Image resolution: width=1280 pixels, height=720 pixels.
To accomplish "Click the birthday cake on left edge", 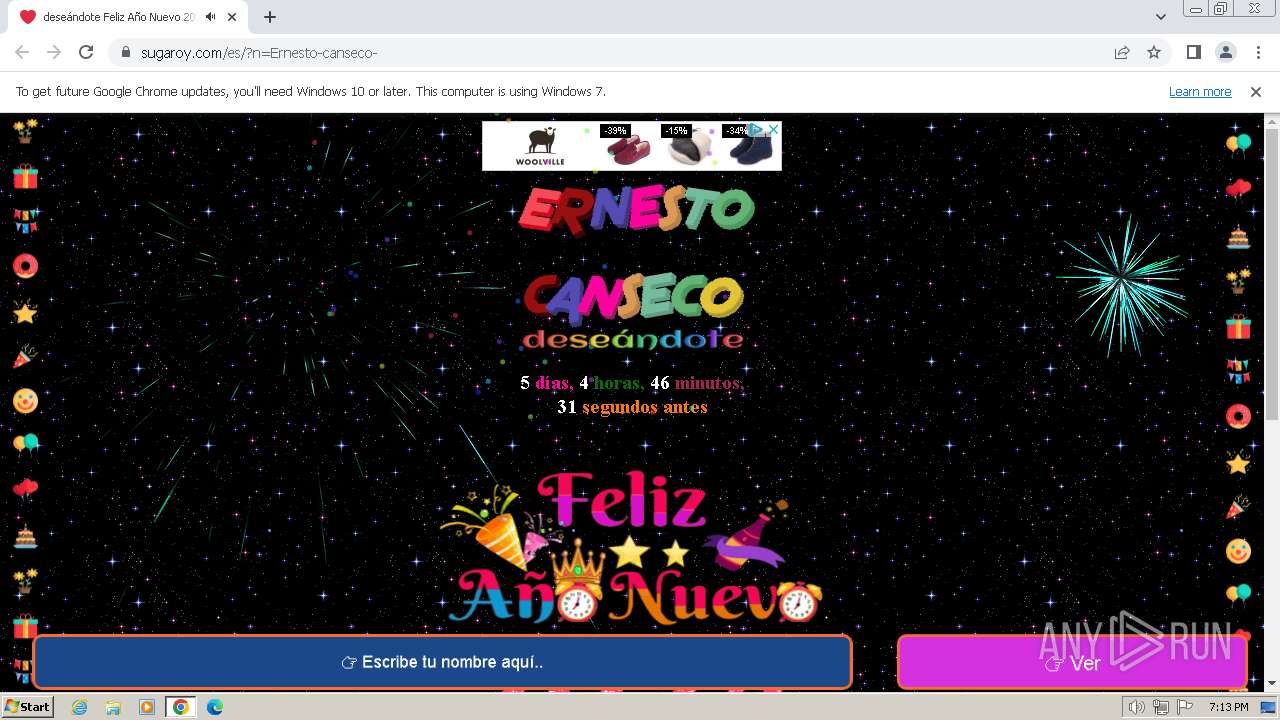I will click(x=25, y=537).
